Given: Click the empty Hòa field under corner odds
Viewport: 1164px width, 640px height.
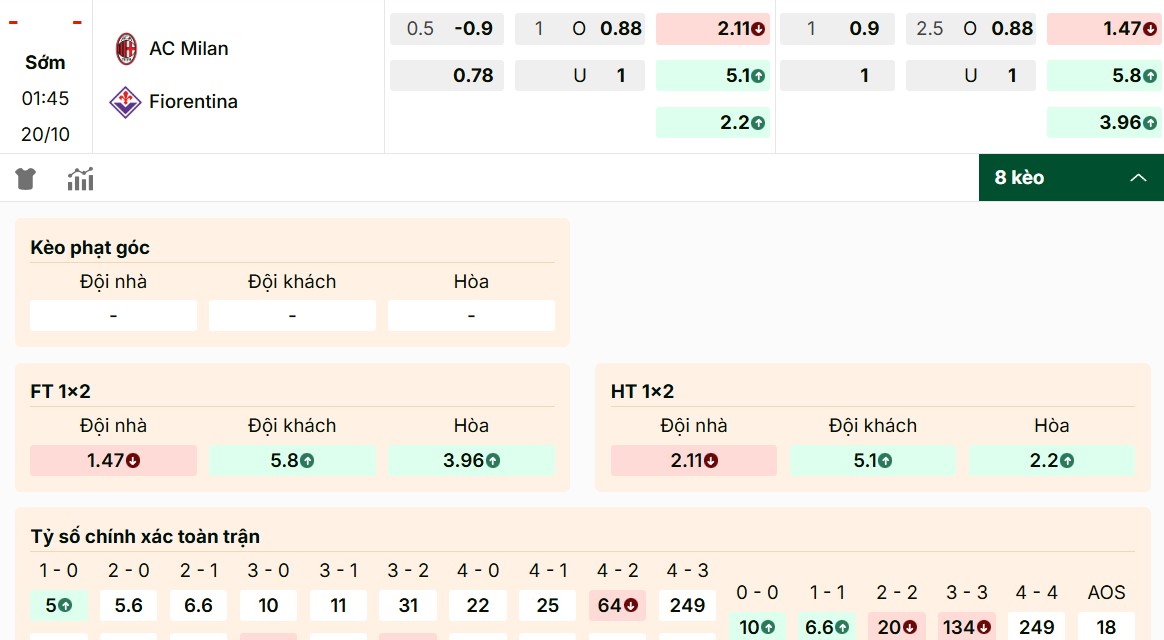Looking at the screenshot, I should coord(471,315).
